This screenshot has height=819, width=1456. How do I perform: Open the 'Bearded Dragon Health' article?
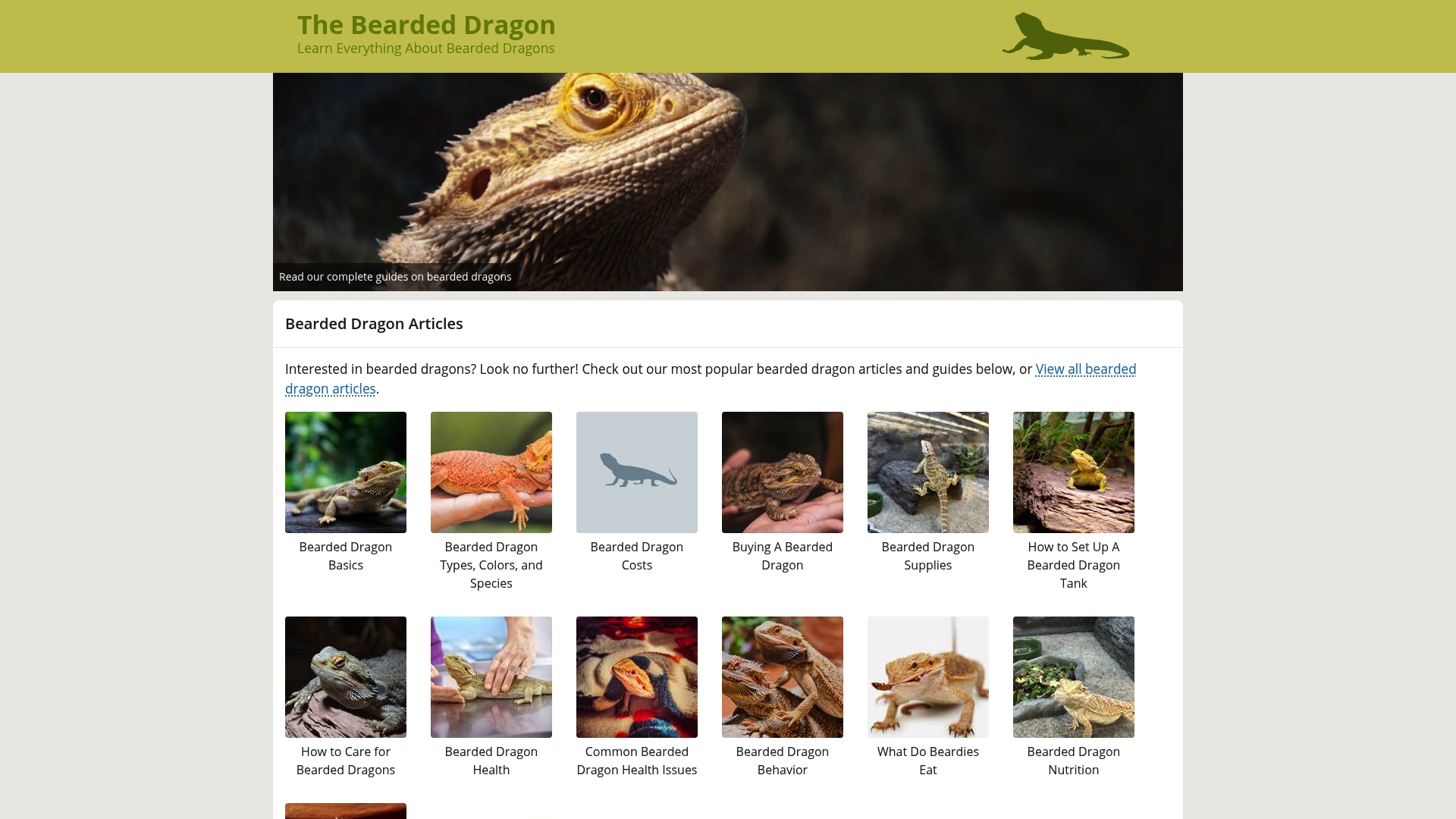coord(491,761)
